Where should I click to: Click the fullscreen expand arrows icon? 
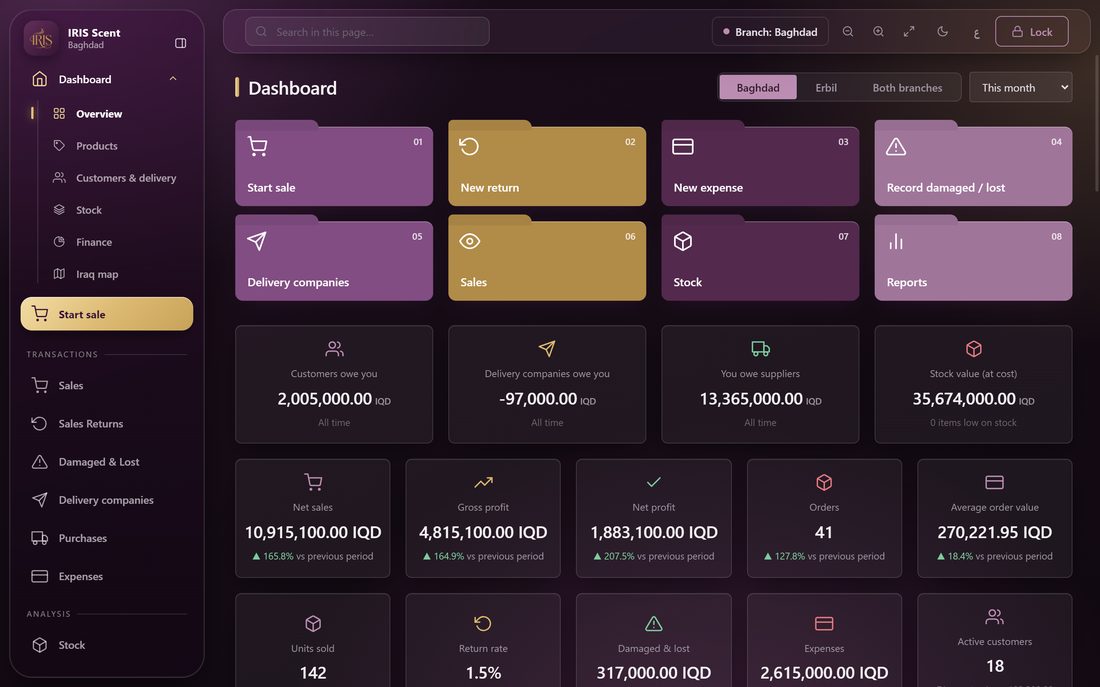pyautogui.click(x=909, y=32)
